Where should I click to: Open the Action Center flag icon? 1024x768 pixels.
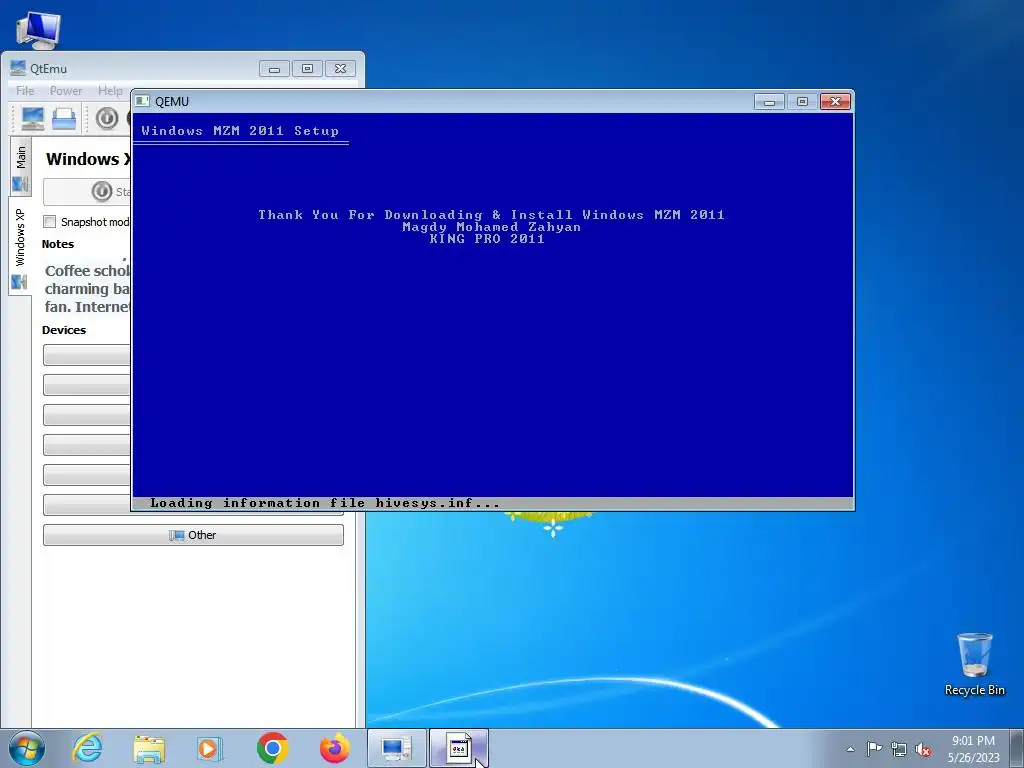(x=874, y=749)
